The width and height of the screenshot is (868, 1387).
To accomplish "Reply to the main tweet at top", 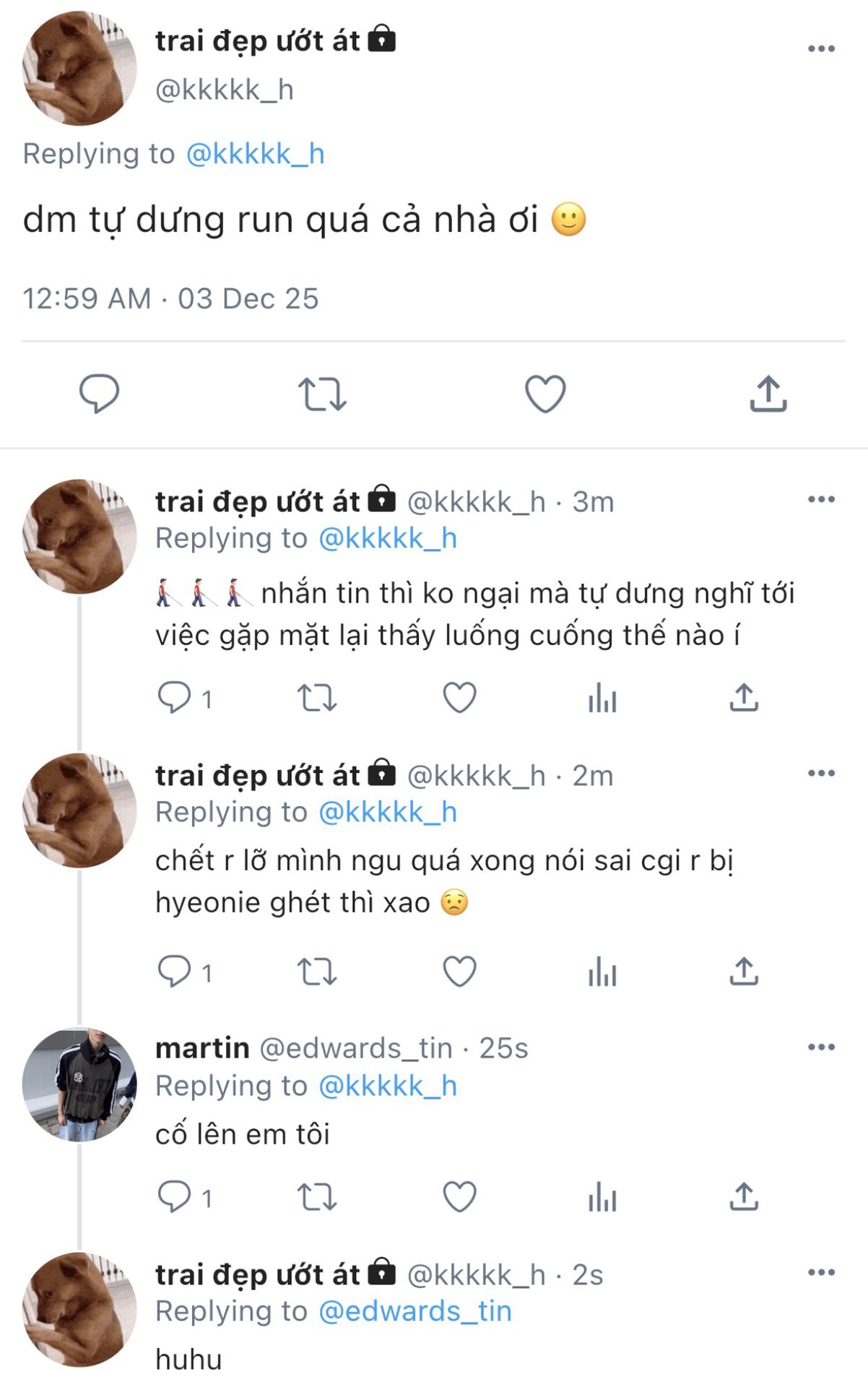I will pyautogui.click(x=99, y=394).
